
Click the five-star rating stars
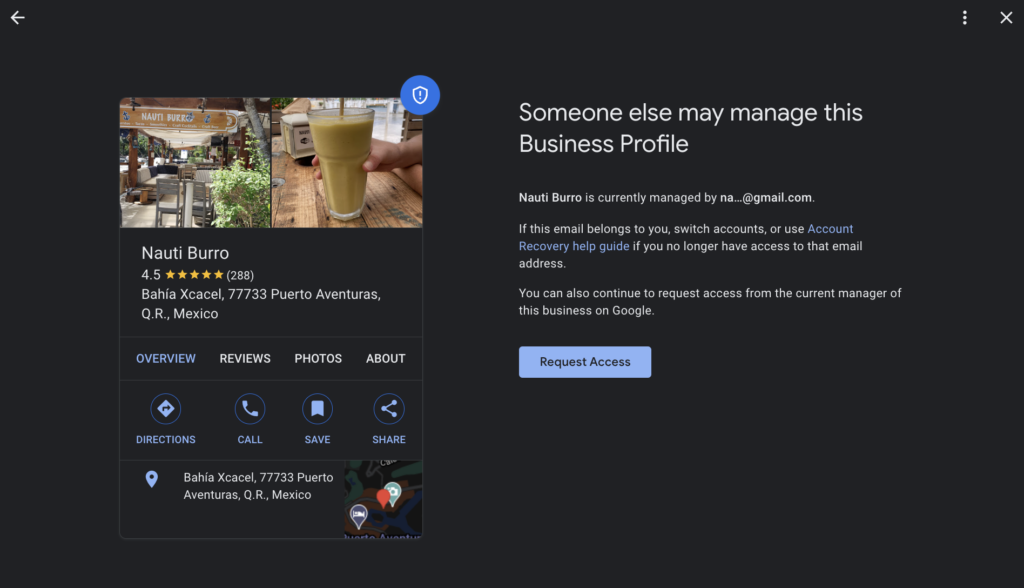coord(195,275)
